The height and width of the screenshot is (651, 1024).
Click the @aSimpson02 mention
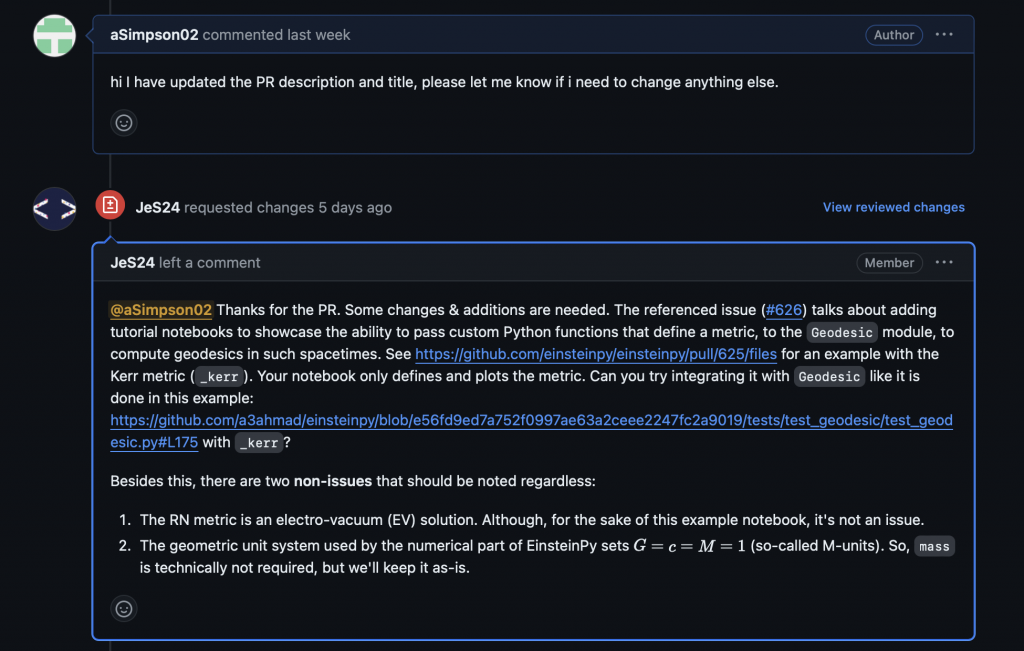pos(161,310)
